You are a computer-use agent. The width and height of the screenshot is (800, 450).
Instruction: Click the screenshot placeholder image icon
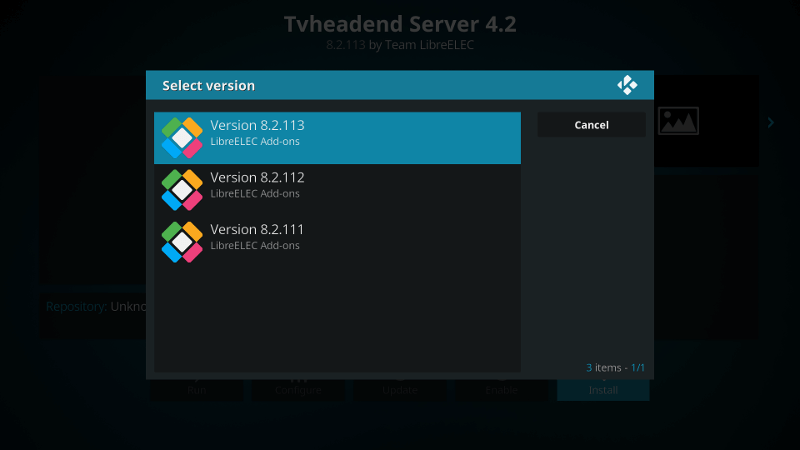tap(678, 121)
